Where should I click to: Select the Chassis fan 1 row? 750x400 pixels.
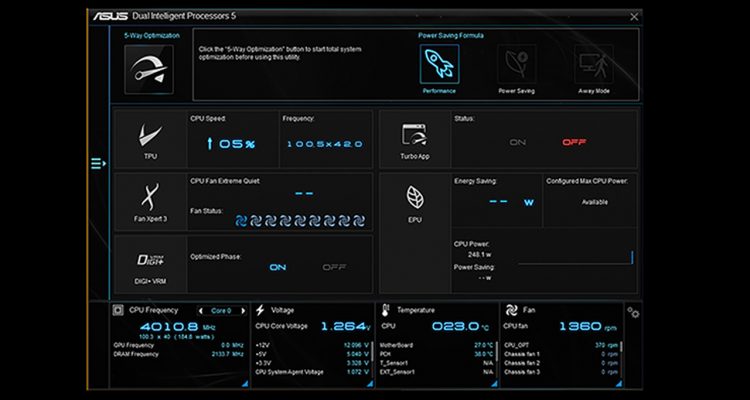click(561, 355)
